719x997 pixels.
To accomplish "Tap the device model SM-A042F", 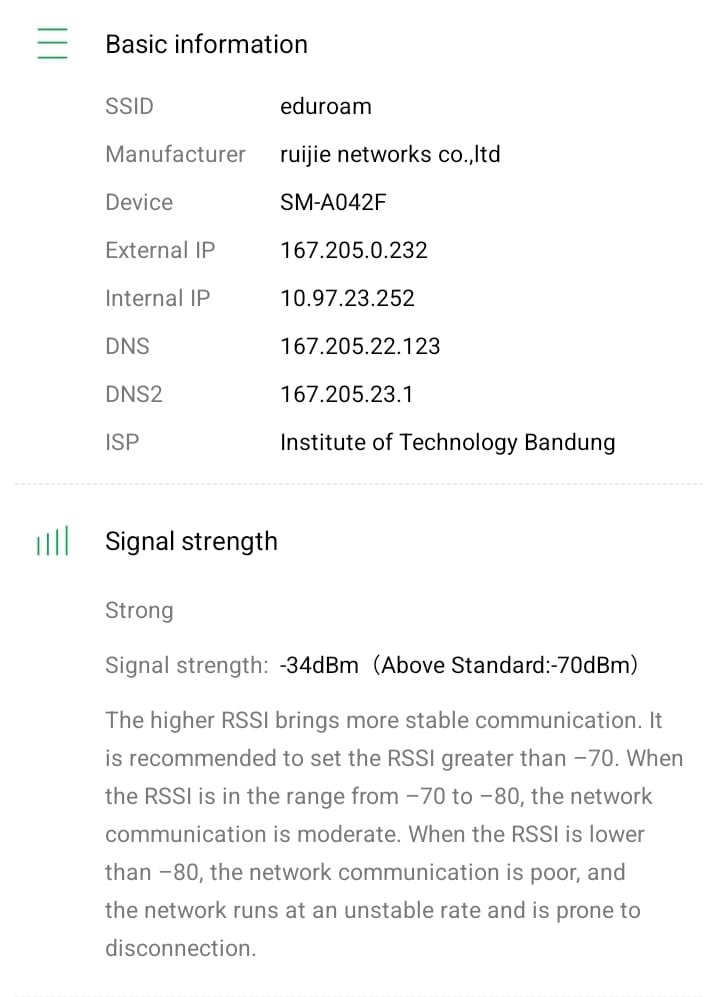I will [x=333, y=202].
